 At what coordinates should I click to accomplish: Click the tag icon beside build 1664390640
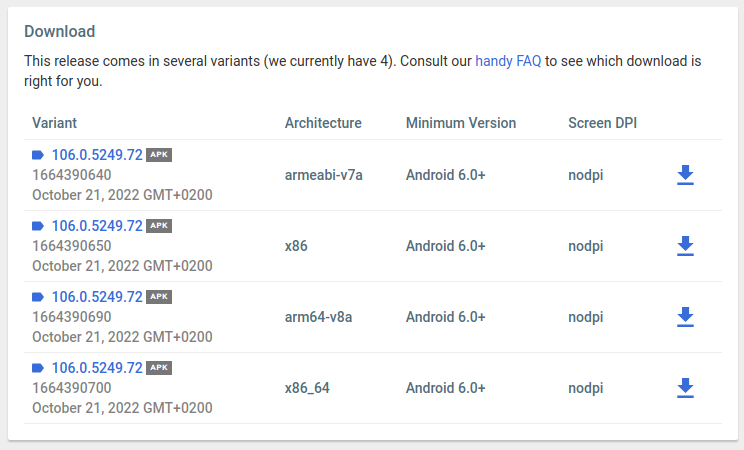[38, 155]
